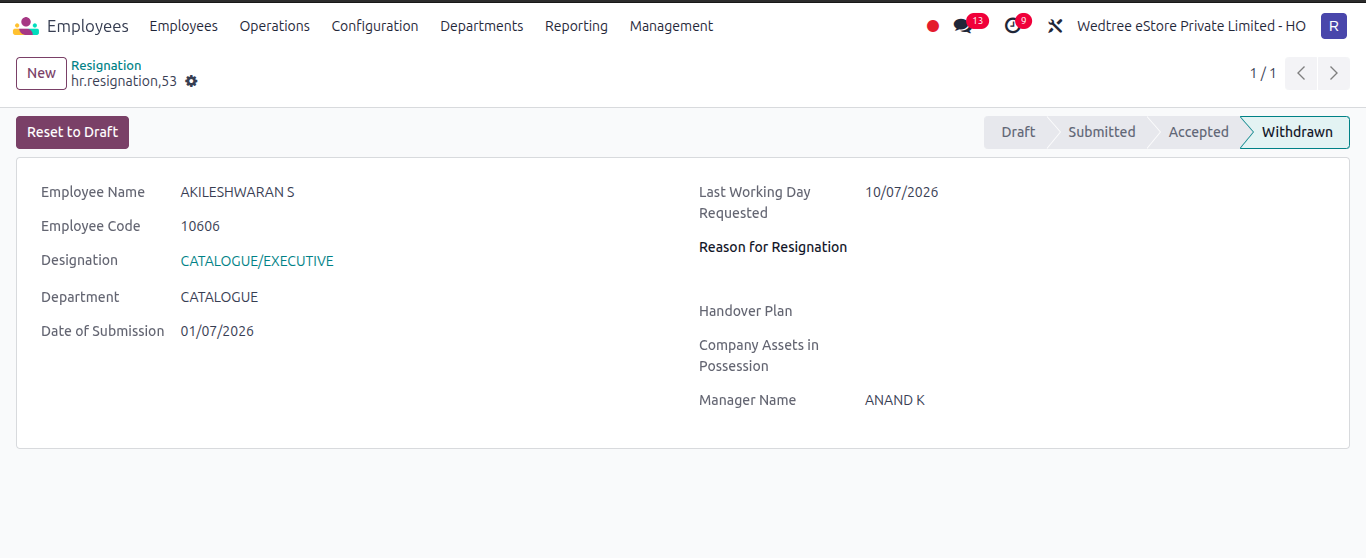Open the Departments menu
Image resolution: width=1366 pixels, height=558 pixels.
[482, 26]
